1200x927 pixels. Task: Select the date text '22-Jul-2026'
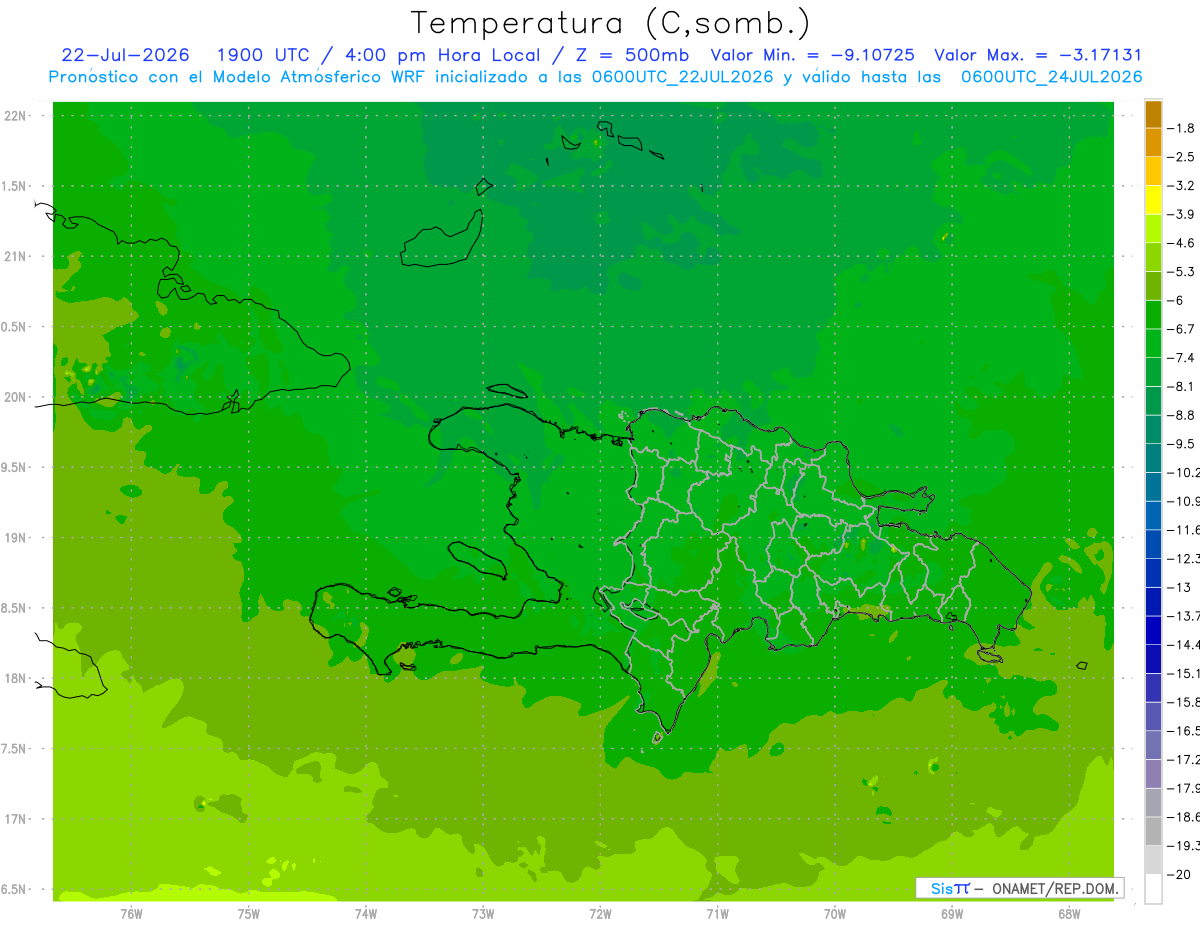[126, 55]
